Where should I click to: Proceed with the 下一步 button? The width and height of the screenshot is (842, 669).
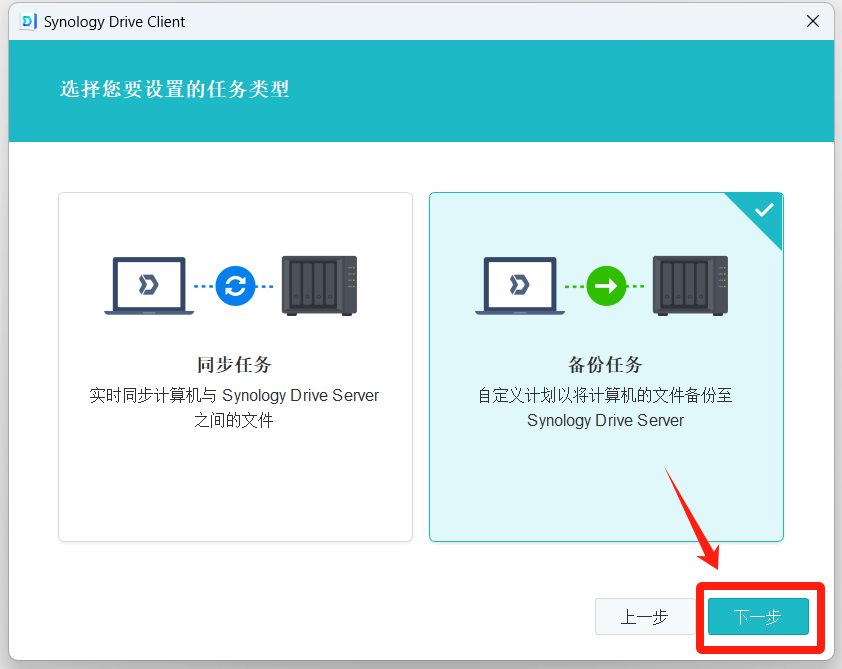(758, 617)
